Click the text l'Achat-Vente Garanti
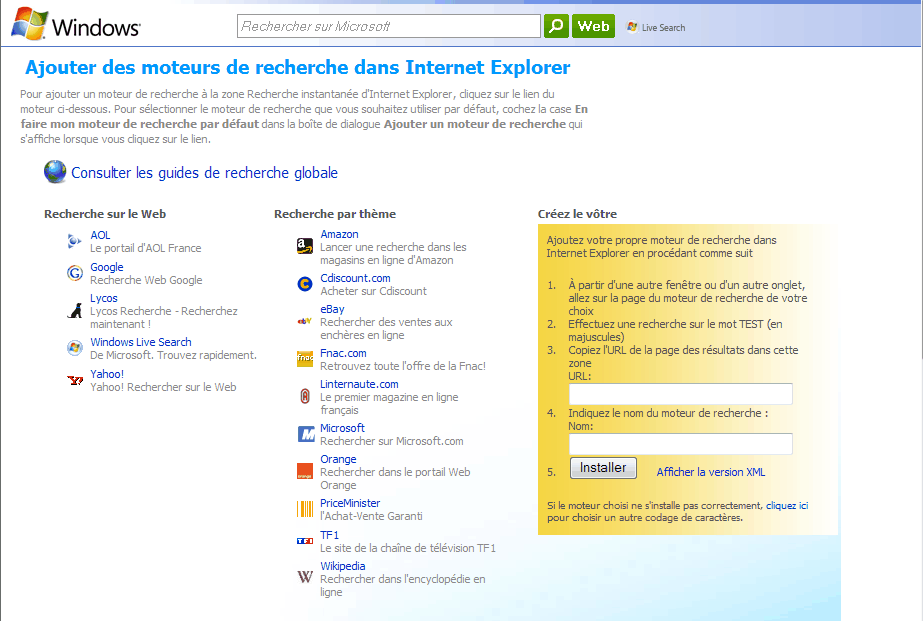 (371, 516)
